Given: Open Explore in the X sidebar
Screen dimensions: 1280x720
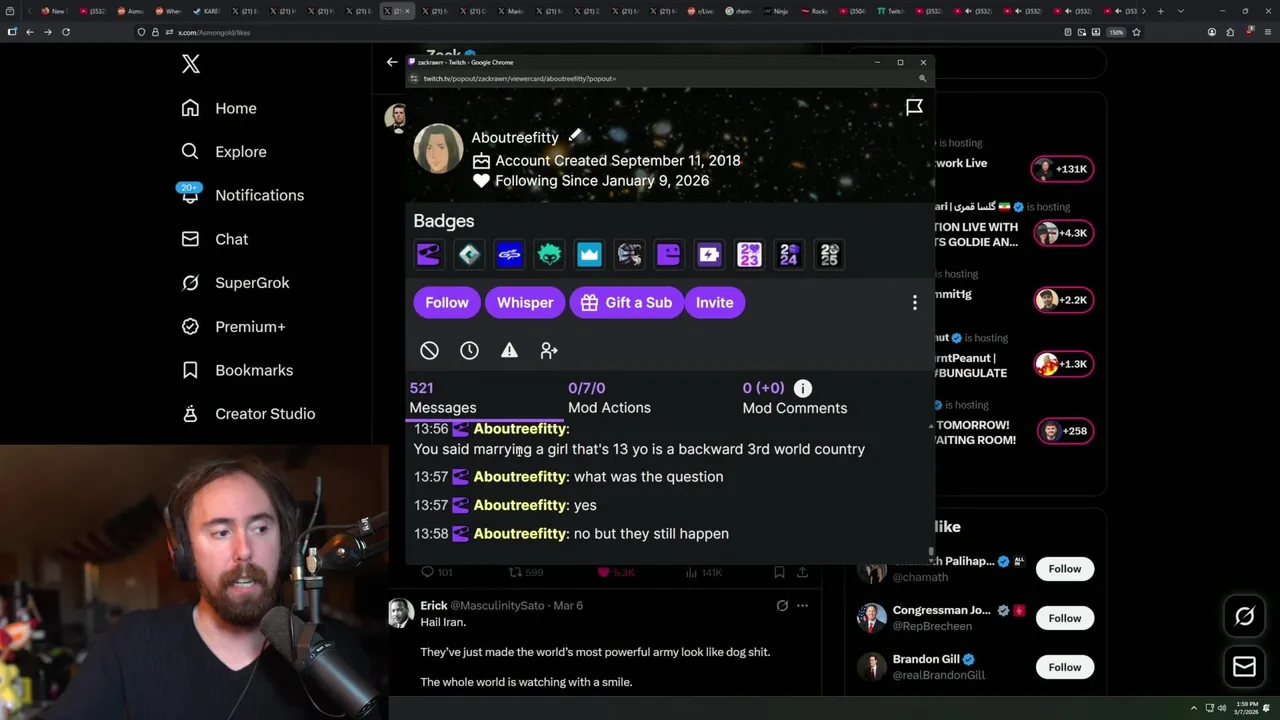Looking at the screenshot, I should (x=224, y=152).
